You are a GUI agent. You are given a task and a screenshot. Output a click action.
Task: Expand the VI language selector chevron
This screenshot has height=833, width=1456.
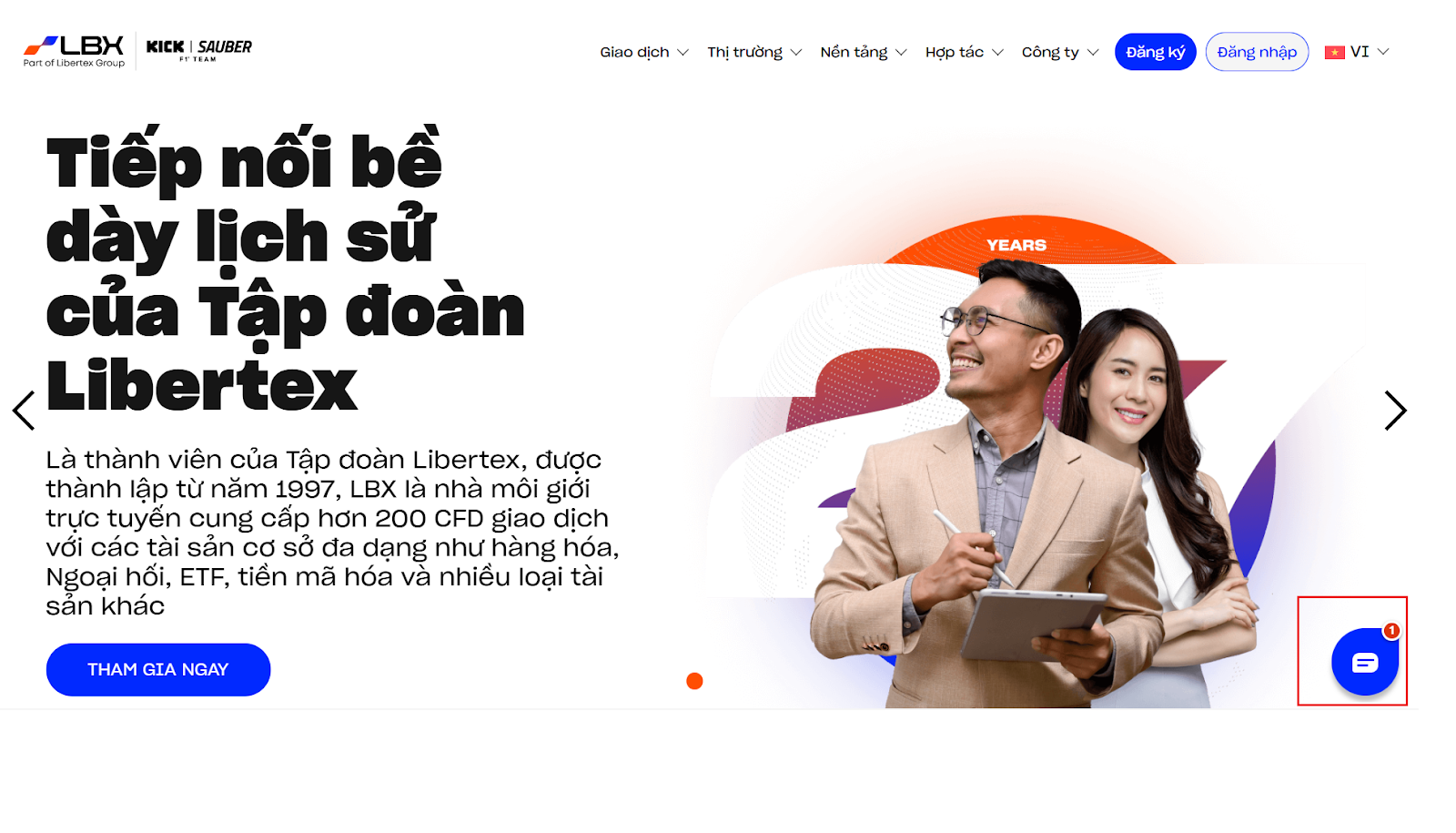click(1383, 52)
